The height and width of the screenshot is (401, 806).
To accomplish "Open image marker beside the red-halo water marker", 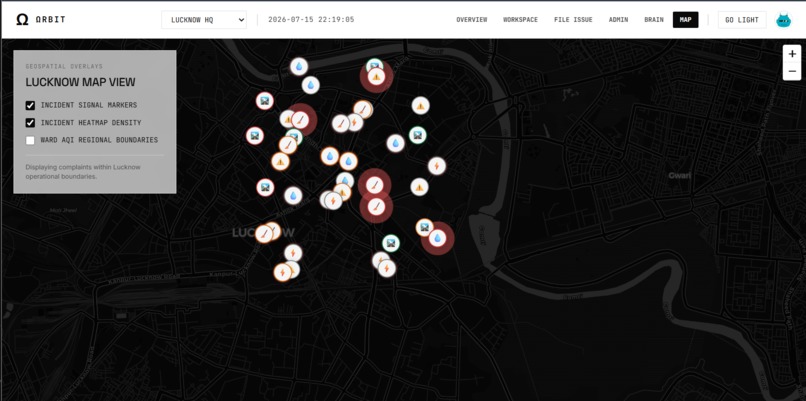I will pos(424,227).
